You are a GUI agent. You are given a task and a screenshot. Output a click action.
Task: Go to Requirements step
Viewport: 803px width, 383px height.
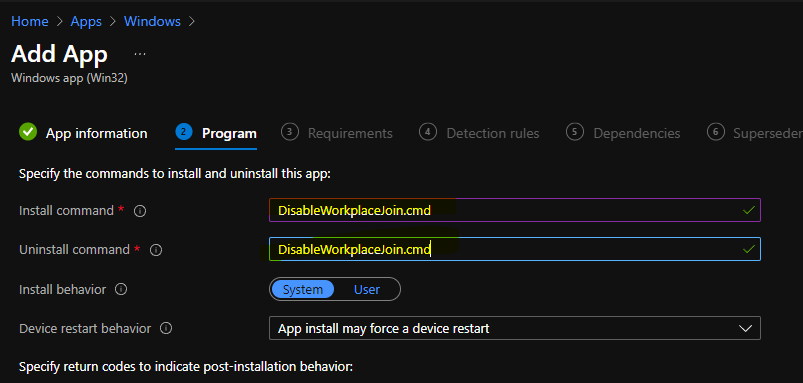tap(350, 134)
